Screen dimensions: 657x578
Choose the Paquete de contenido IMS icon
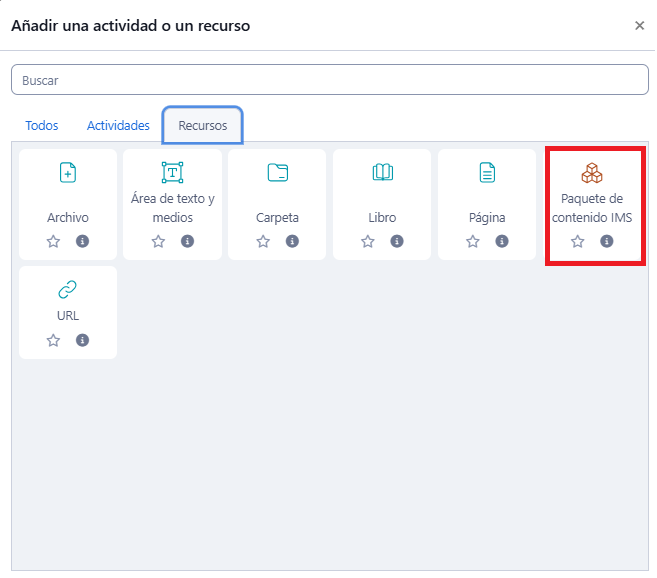(592, 173)
